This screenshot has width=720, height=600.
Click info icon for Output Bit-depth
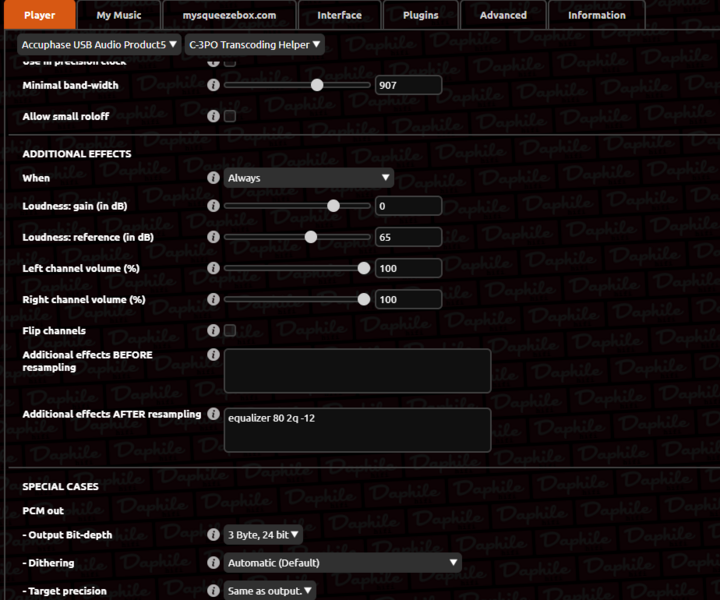[x=213, y=535]
